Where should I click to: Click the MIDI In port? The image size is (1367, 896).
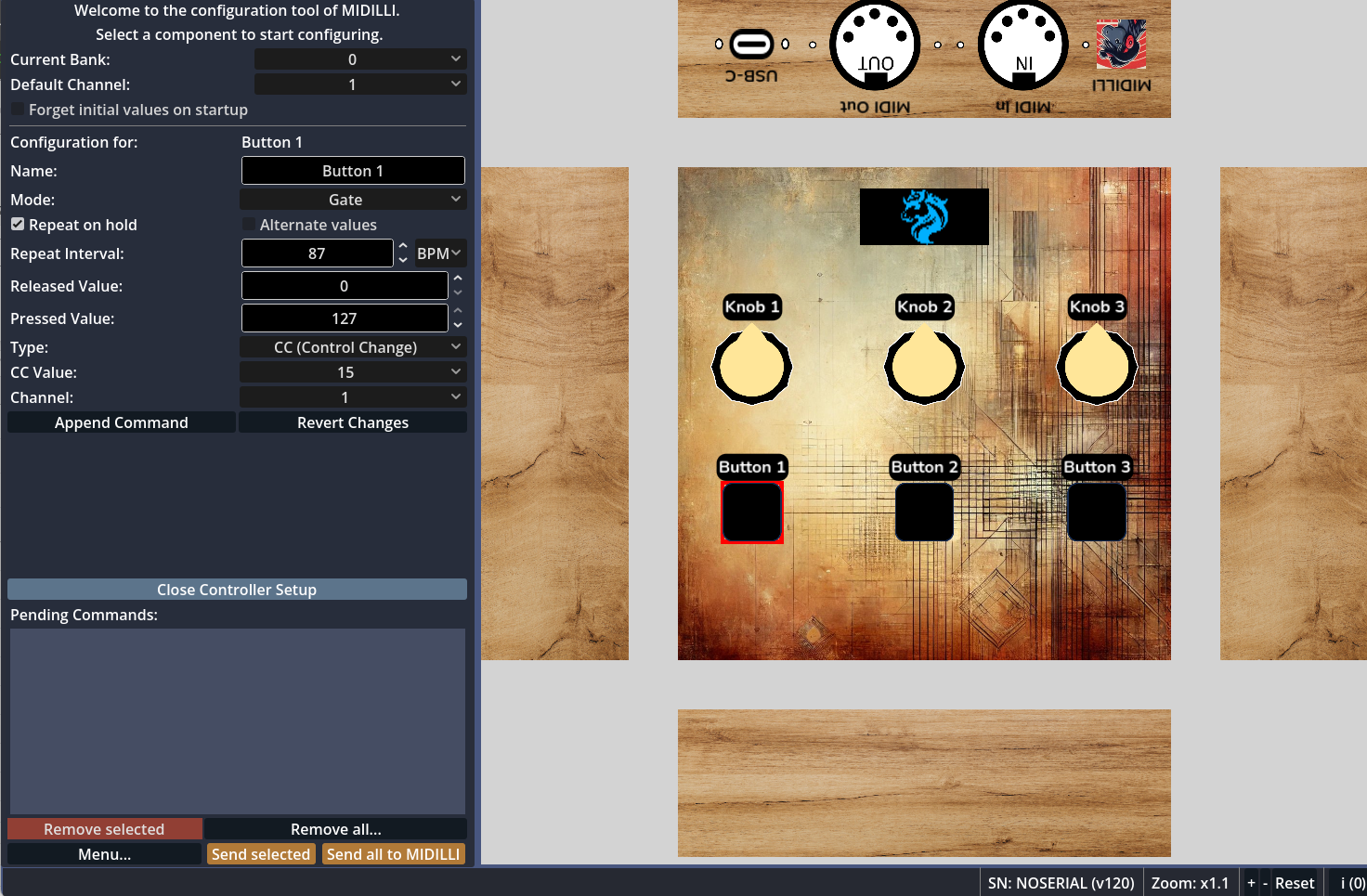point(1023,45)
